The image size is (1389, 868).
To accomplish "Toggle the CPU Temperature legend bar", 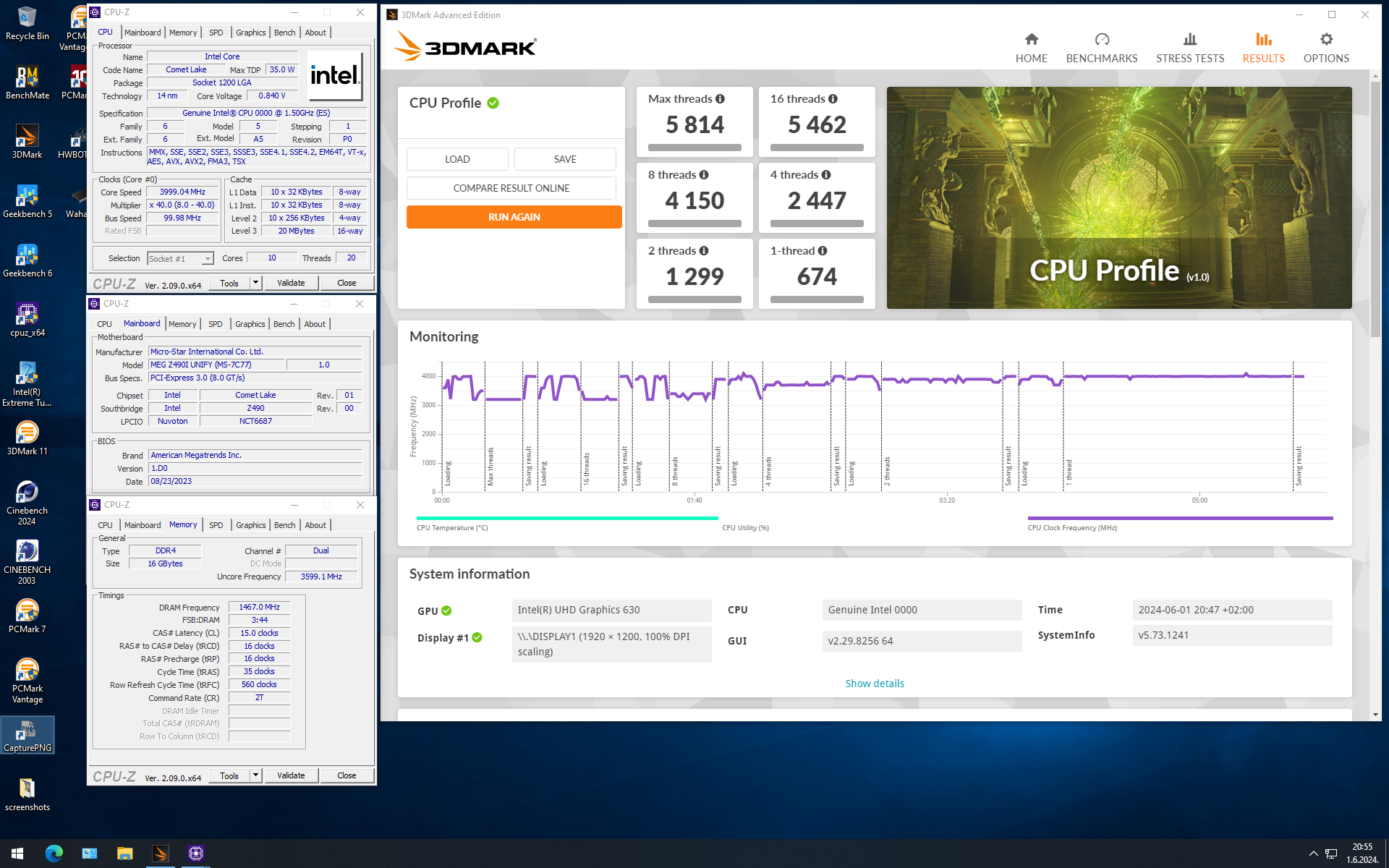I will [x=567, y=518].
